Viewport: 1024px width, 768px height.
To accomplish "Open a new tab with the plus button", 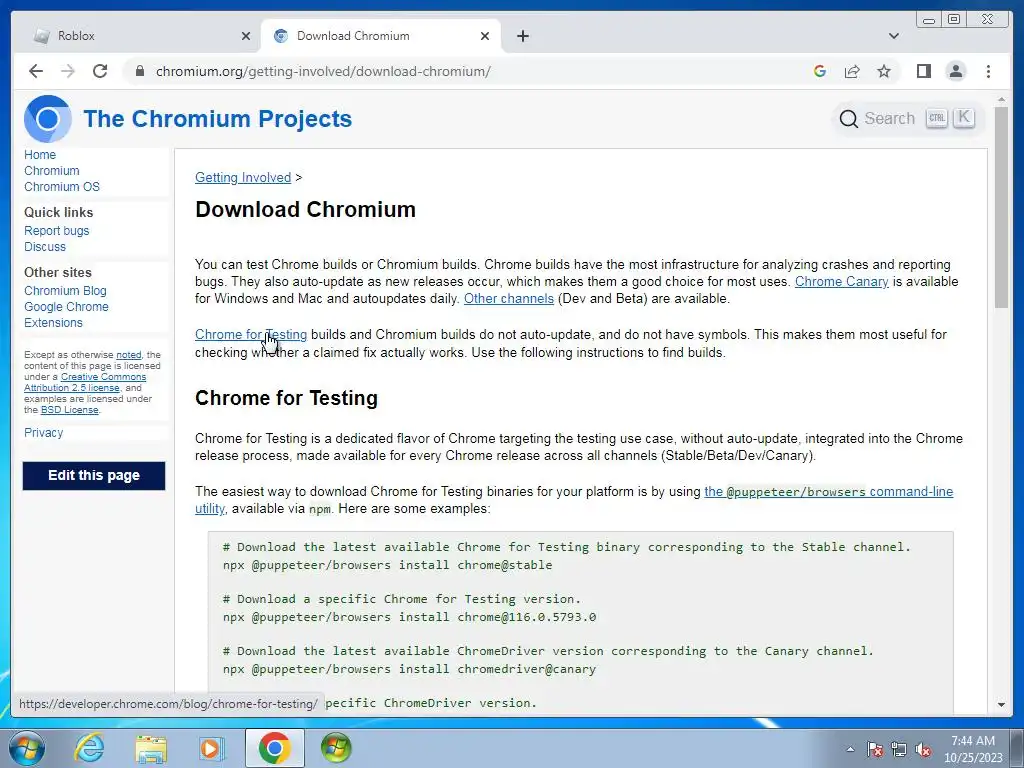I will coord(522,36).
